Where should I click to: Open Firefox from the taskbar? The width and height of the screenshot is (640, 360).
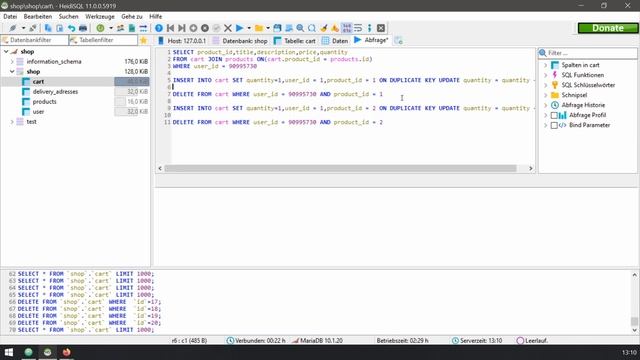[66, 352]
